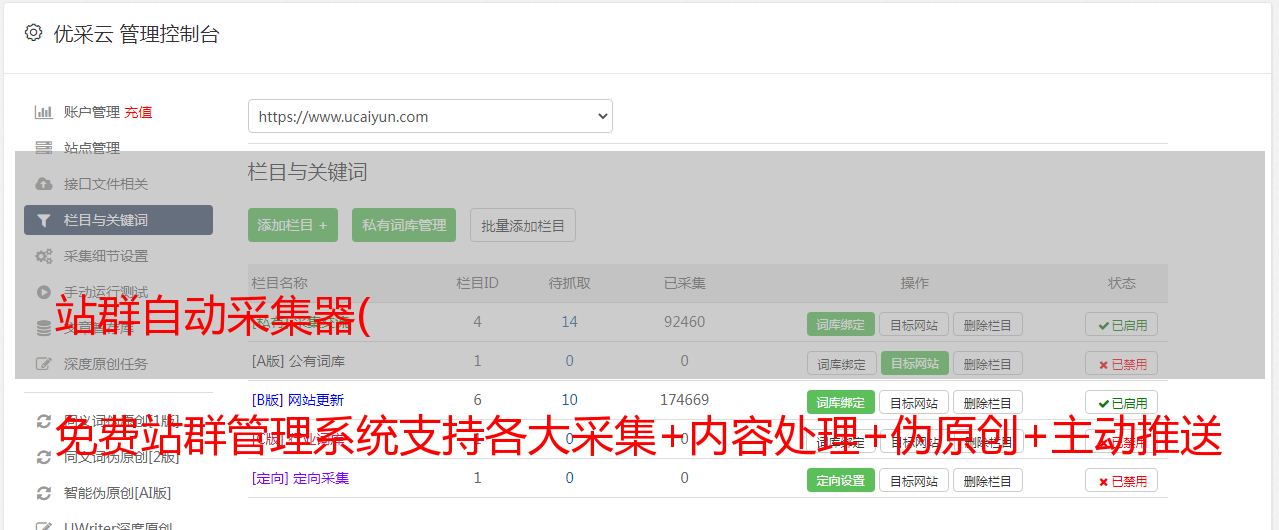
Task: Click the 栏目名称 column header
Action: click(x=279, y=283)
